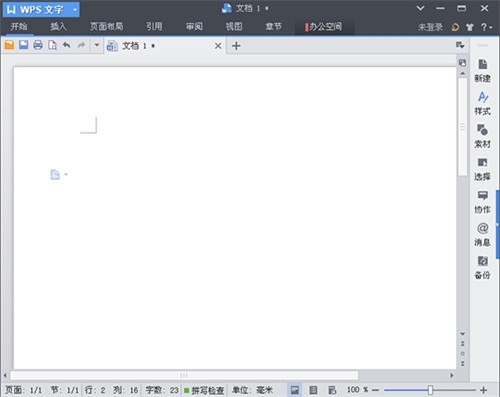
Task: Click the 未登录 login link
Action: tap(430, 27)
